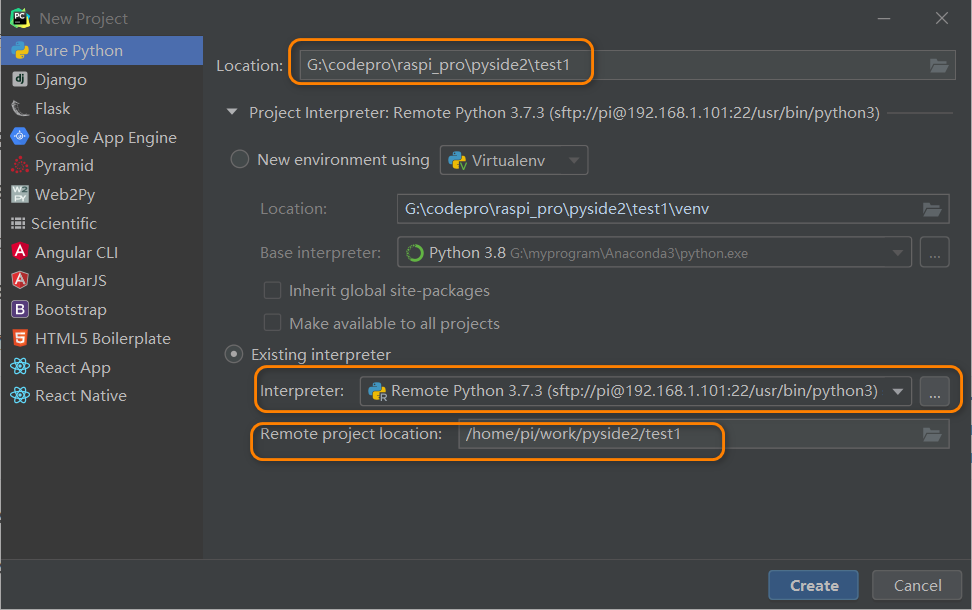Open the Remote Python 3.7.3 interpreter dropdown
The image size is (972, 610).
pos(898,391)
